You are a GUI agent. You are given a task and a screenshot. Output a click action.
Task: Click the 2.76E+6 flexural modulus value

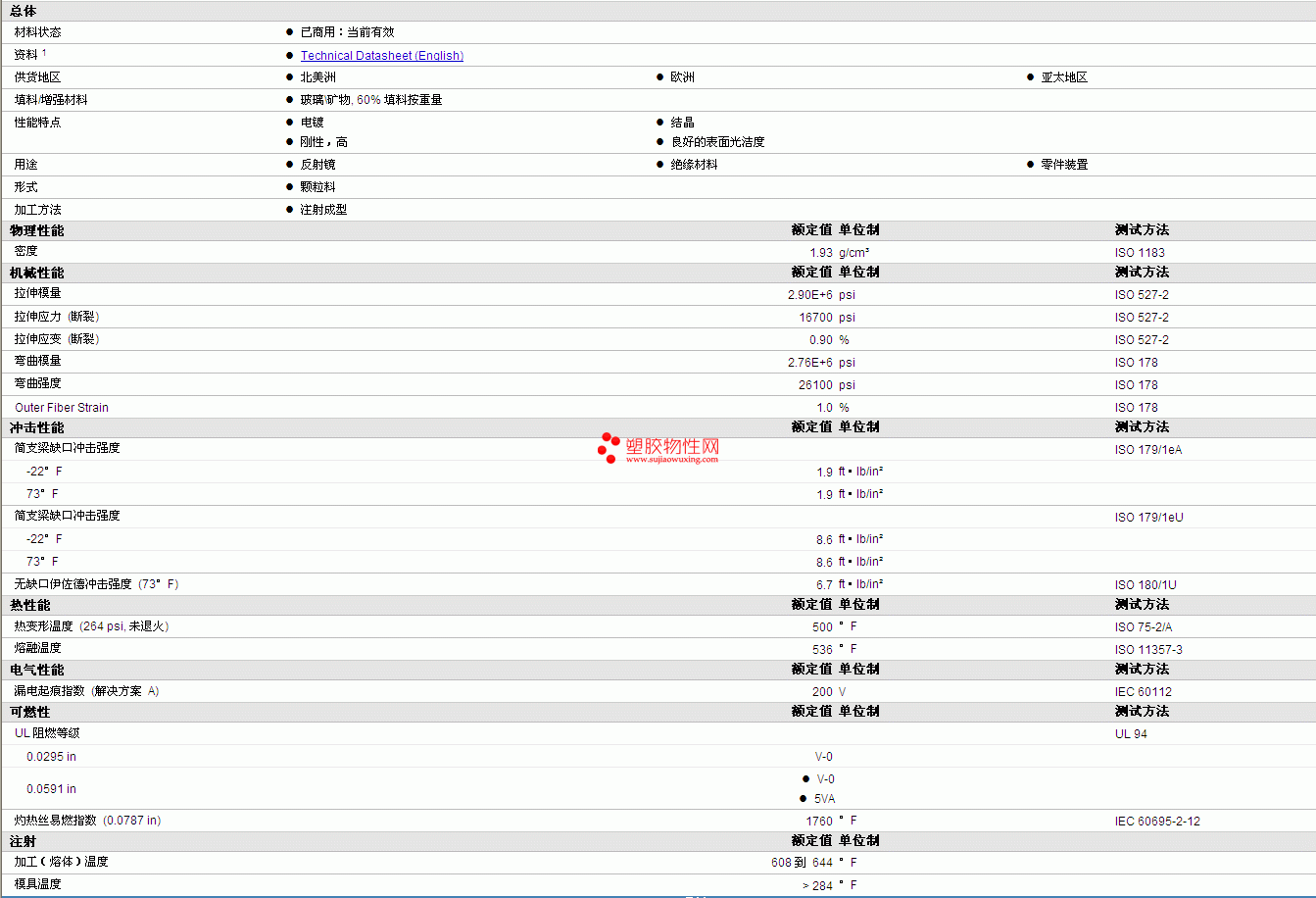810,363
